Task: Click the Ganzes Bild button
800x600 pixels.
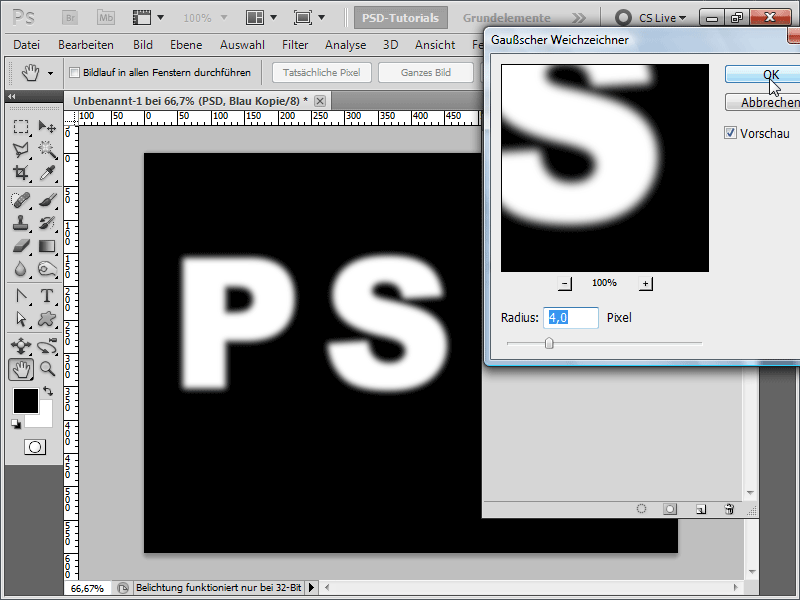Action: click(x=426, y=72)
